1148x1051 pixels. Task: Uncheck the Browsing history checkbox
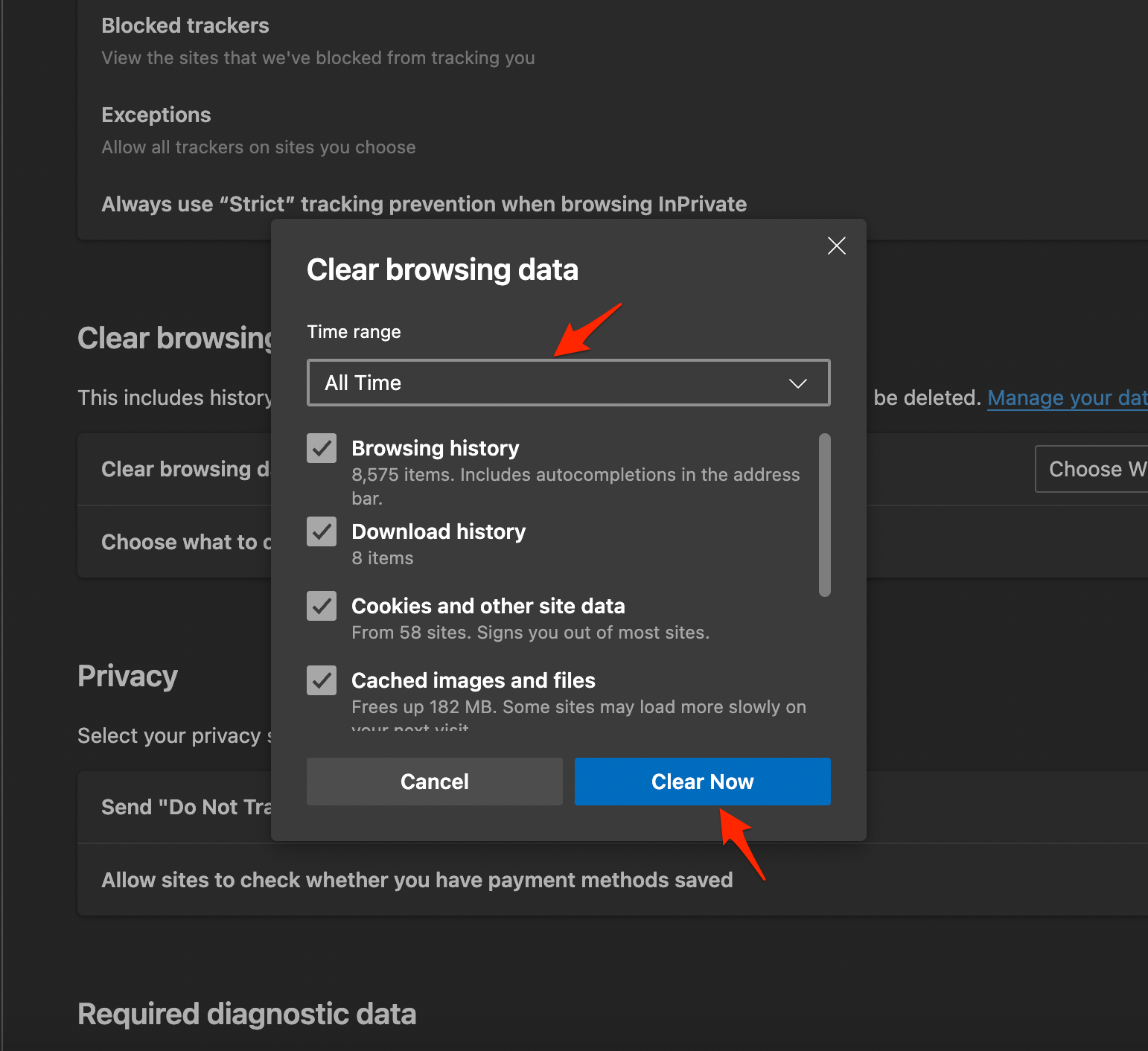point(322,448)
